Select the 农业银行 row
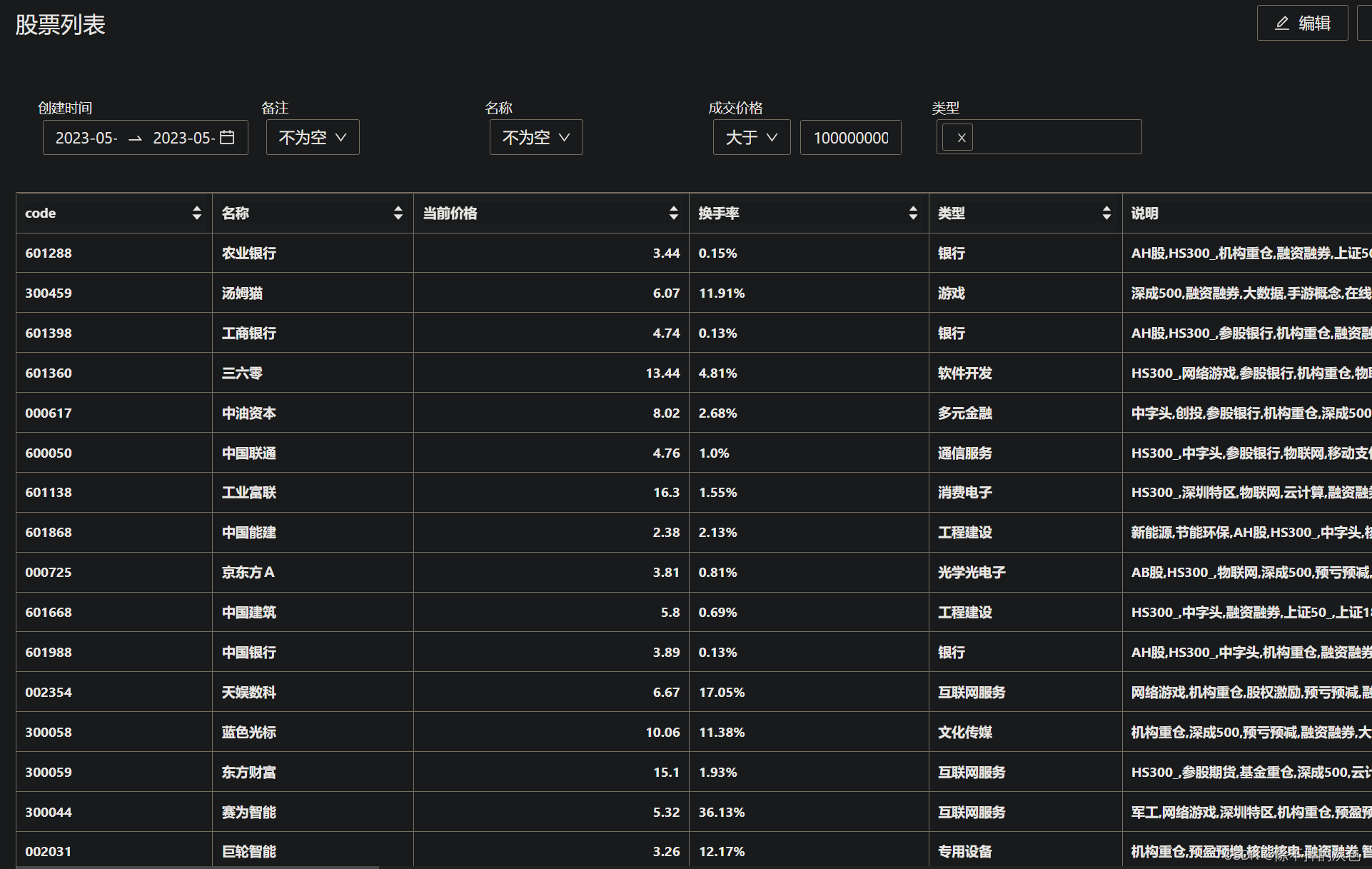The width and height of the screenshot is (1372, 869). 248,253
